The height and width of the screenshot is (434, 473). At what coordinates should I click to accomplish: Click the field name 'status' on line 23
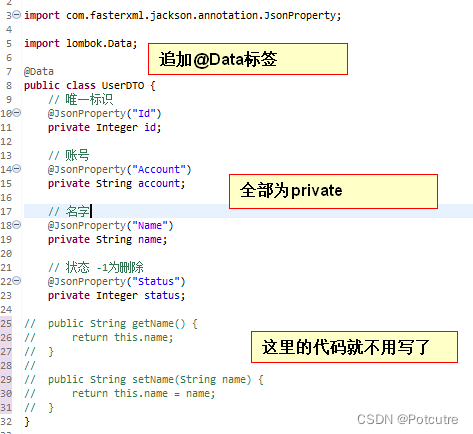click(162, 295)
